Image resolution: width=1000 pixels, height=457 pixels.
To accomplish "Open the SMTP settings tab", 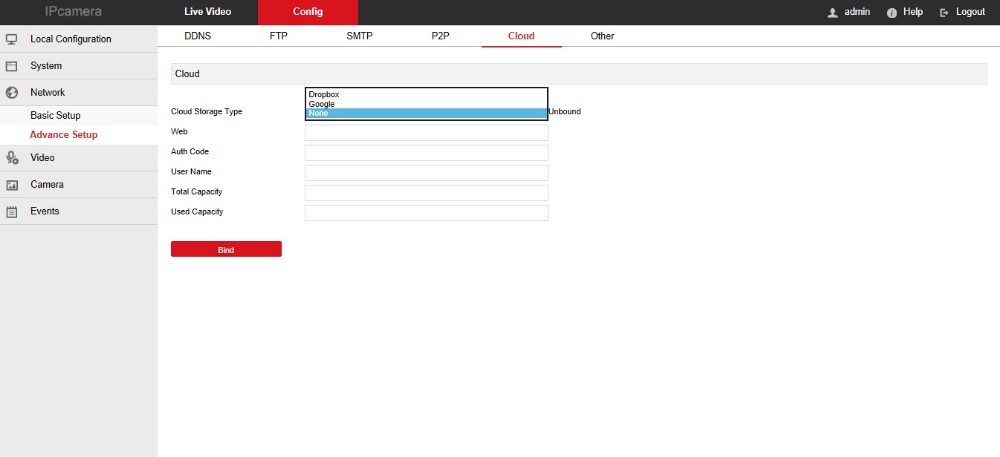I will [359, 36].
